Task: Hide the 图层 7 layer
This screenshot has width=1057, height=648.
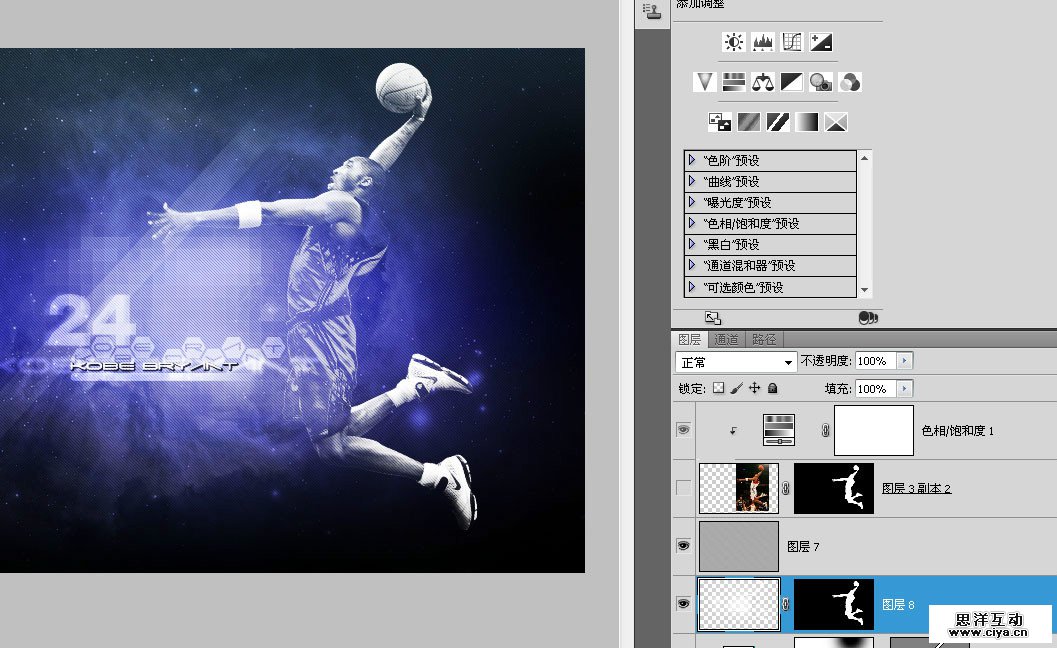Action: tap(684, 546)
